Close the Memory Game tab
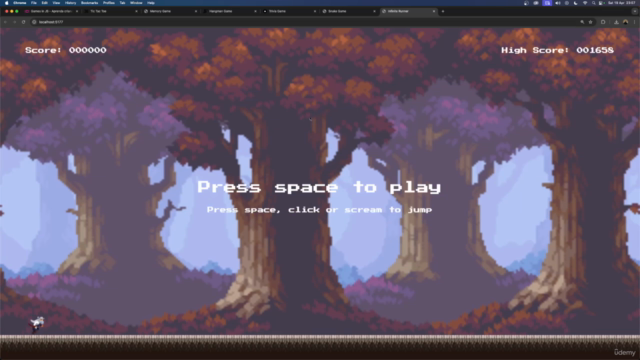 coord(196,11)
